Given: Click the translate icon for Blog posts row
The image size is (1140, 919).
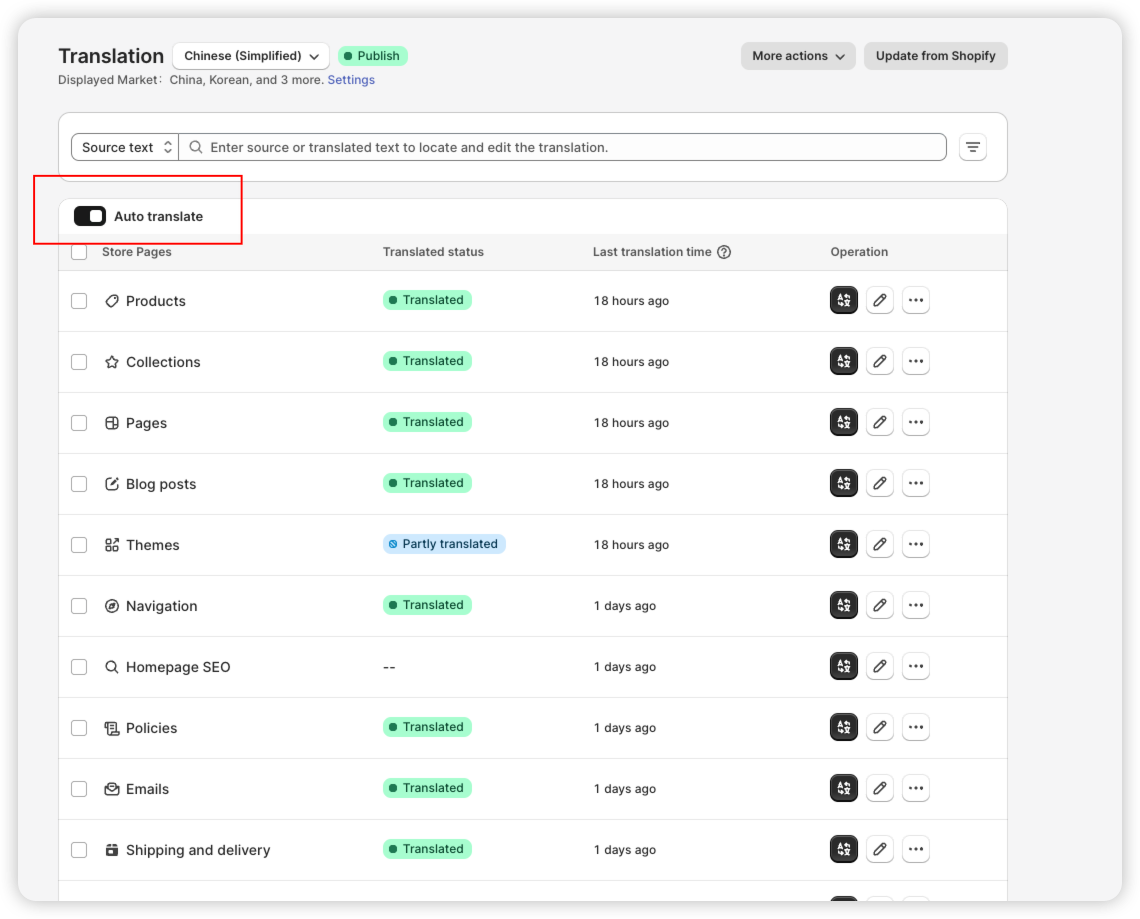Looking at the screenshot, I should click(x=843, y=483).
